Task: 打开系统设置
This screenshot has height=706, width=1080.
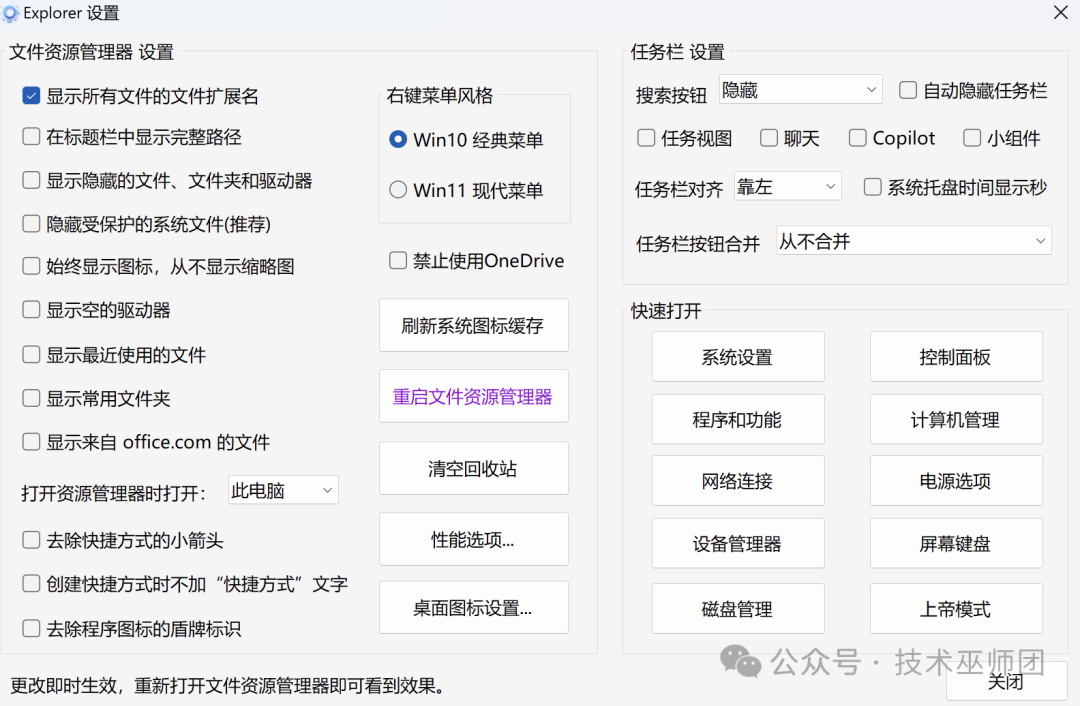Action: click(x=737, y=356)
